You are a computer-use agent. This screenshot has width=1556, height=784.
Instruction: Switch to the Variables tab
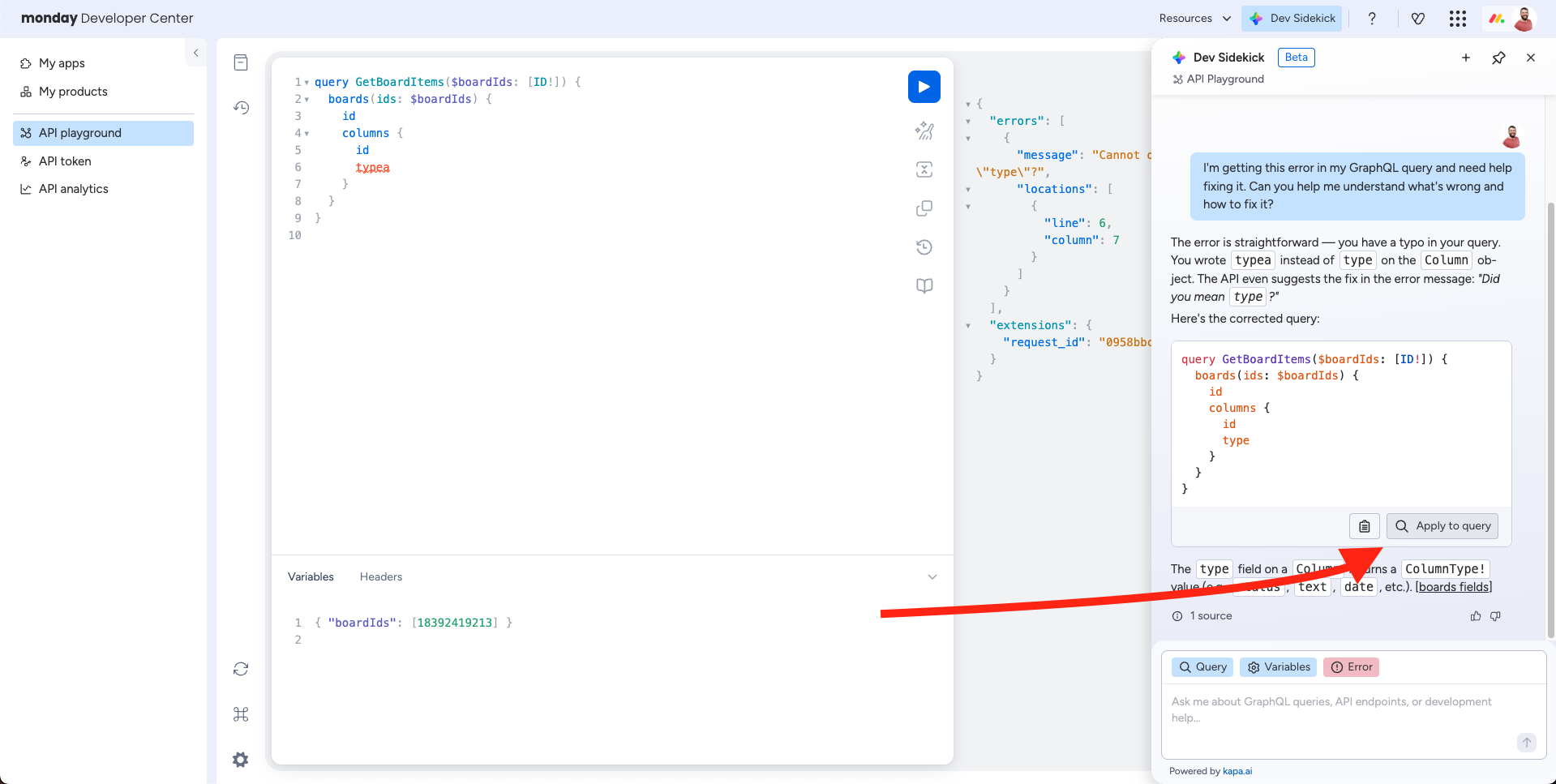(x=311, y=577)
